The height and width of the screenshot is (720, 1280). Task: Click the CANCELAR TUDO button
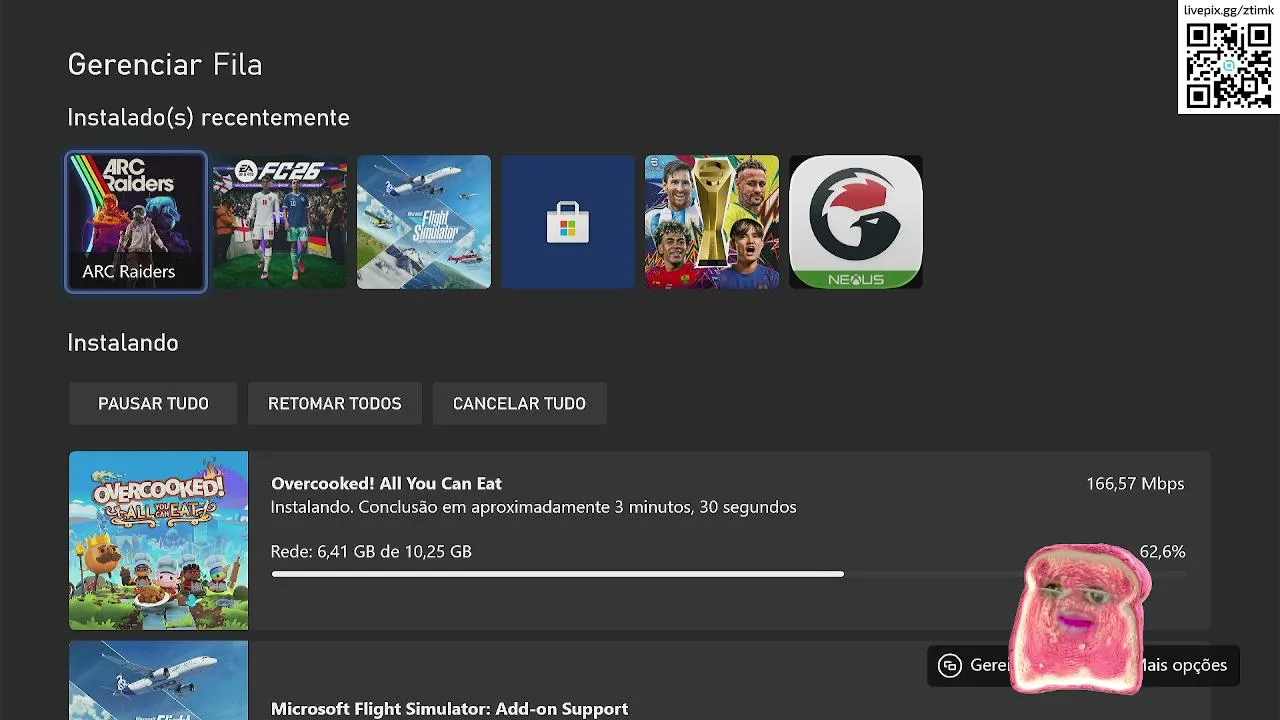(519, 404)
